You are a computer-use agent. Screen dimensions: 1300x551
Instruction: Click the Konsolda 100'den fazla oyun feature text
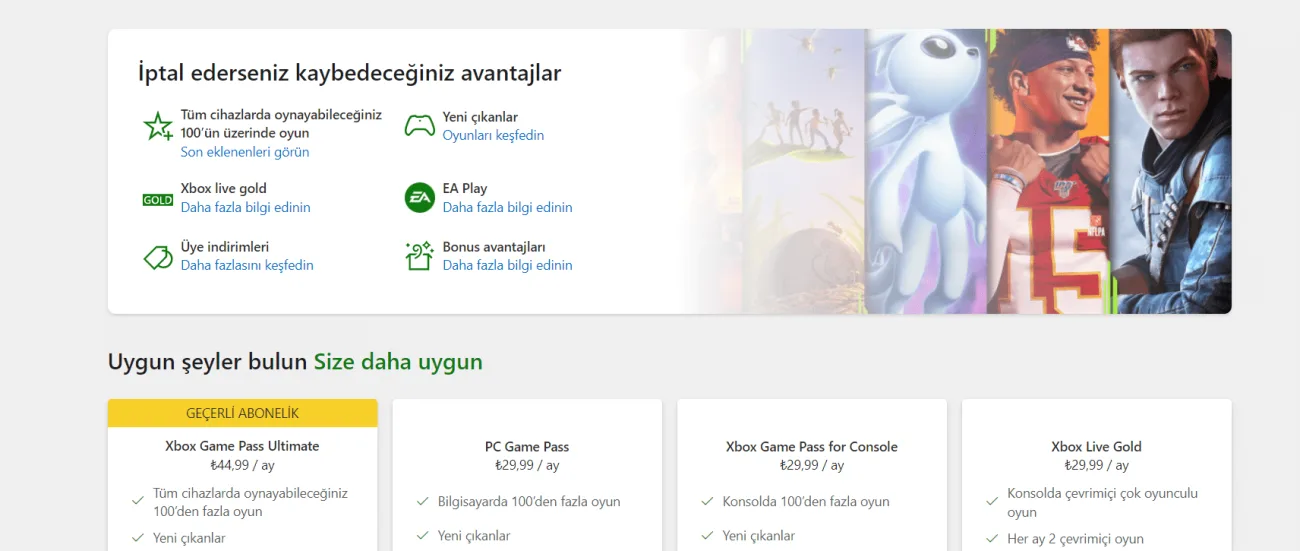click(x=806, y=502)
